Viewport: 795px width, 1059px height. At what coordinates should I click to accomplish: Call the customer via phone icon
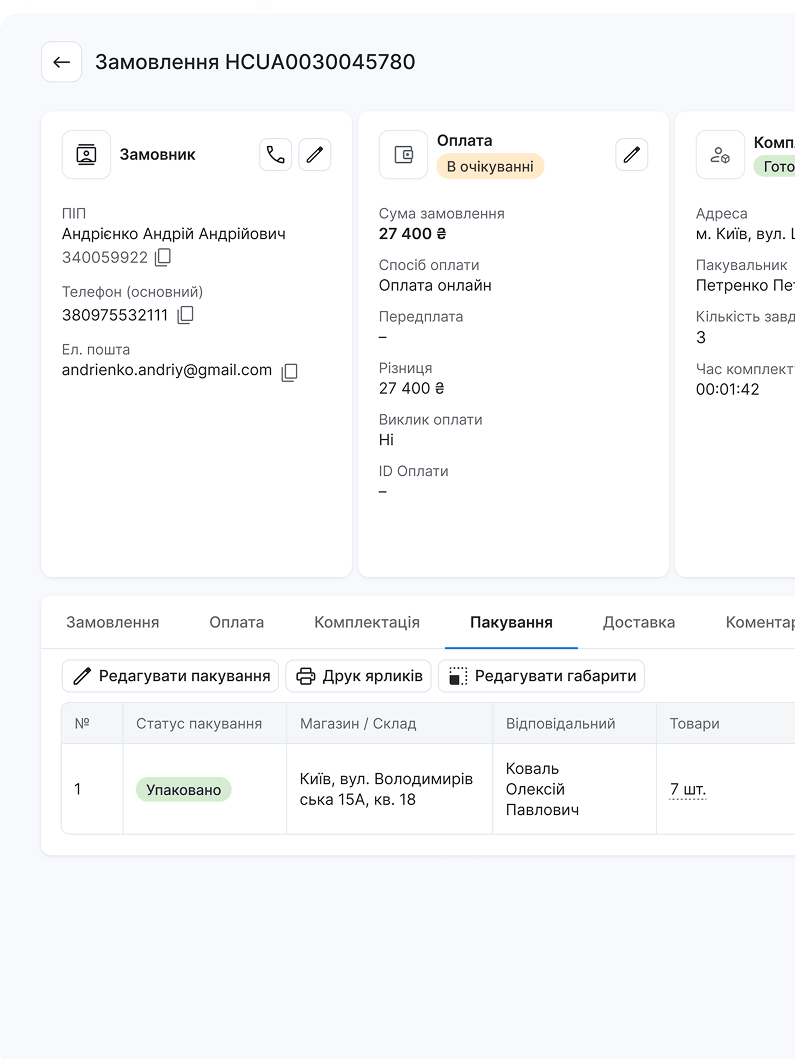click(276, 155)
